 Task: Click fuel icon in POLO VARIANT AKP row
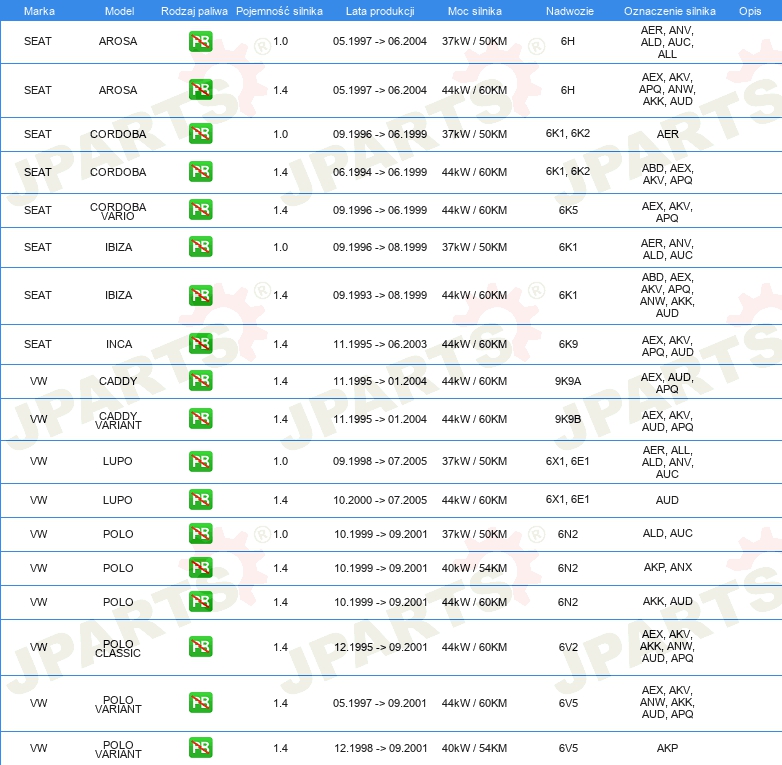200,748
